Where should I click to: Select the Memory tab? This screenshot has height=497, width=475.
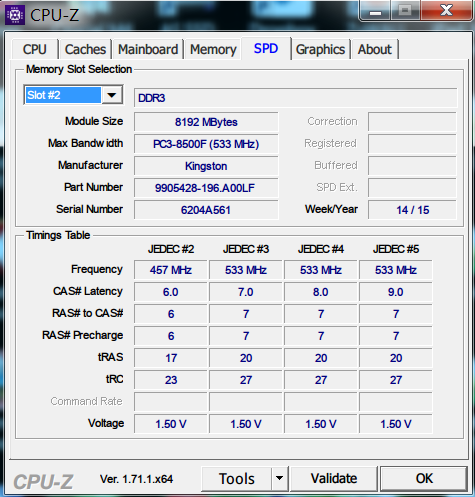pos(213,50)
